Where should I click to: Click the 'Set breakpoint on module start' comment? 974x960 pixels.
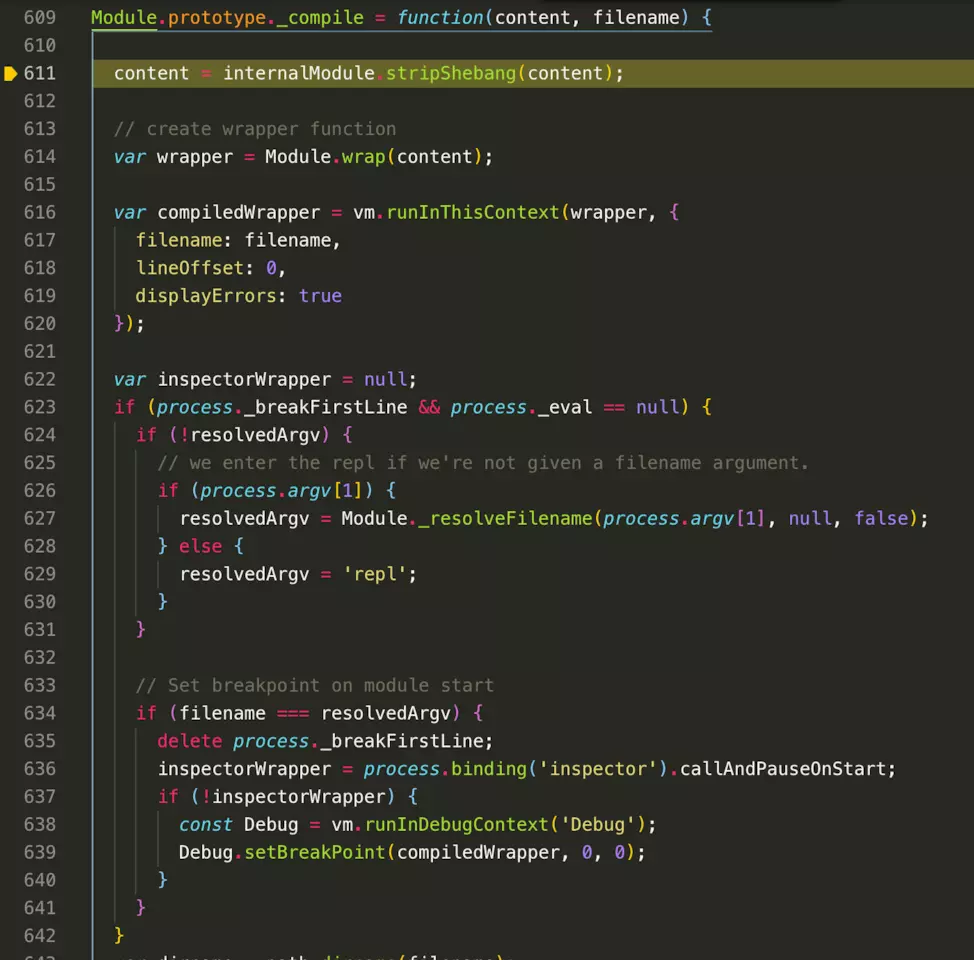point(314,685)
